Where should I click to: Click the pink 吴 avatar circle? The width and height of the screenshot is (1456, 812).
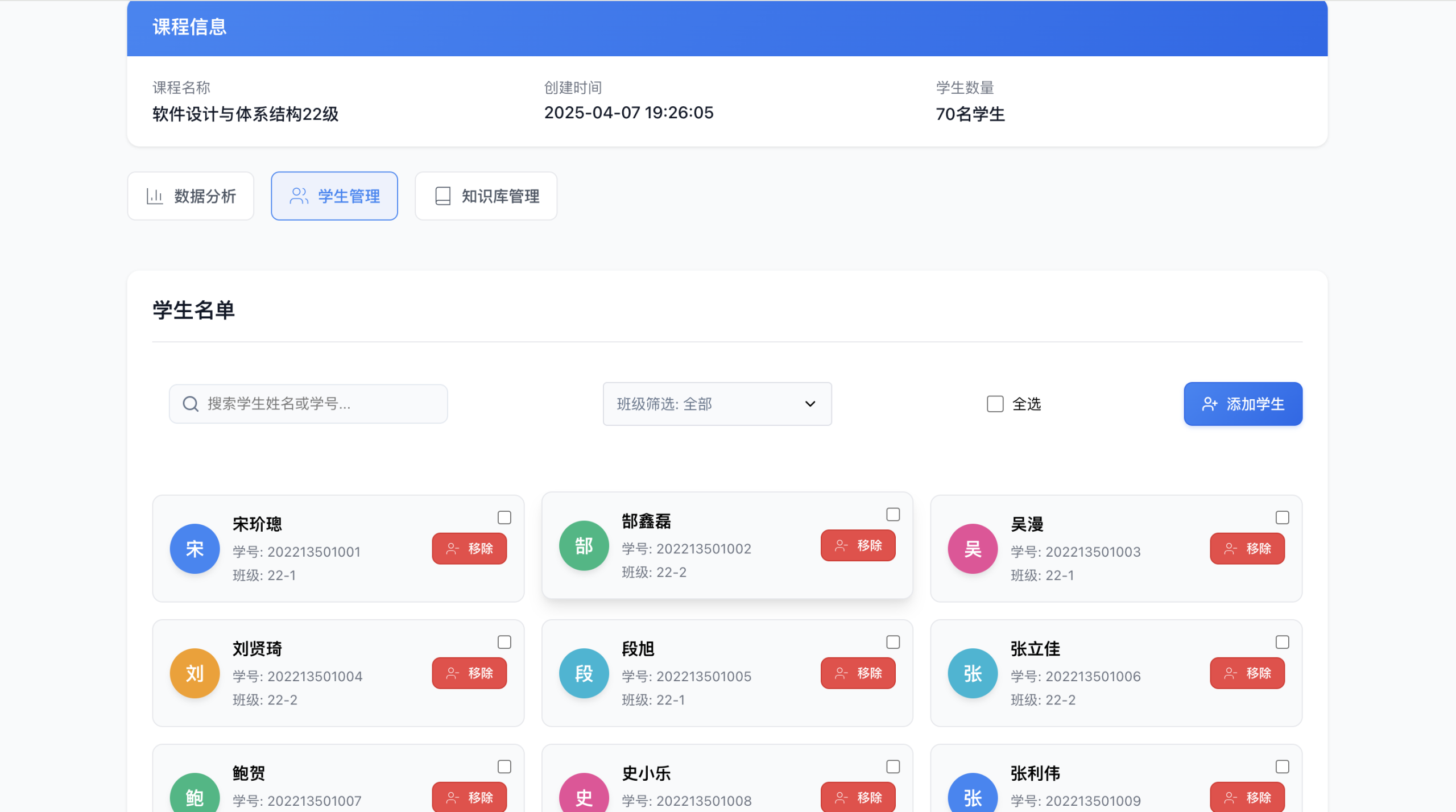point(973,549)
